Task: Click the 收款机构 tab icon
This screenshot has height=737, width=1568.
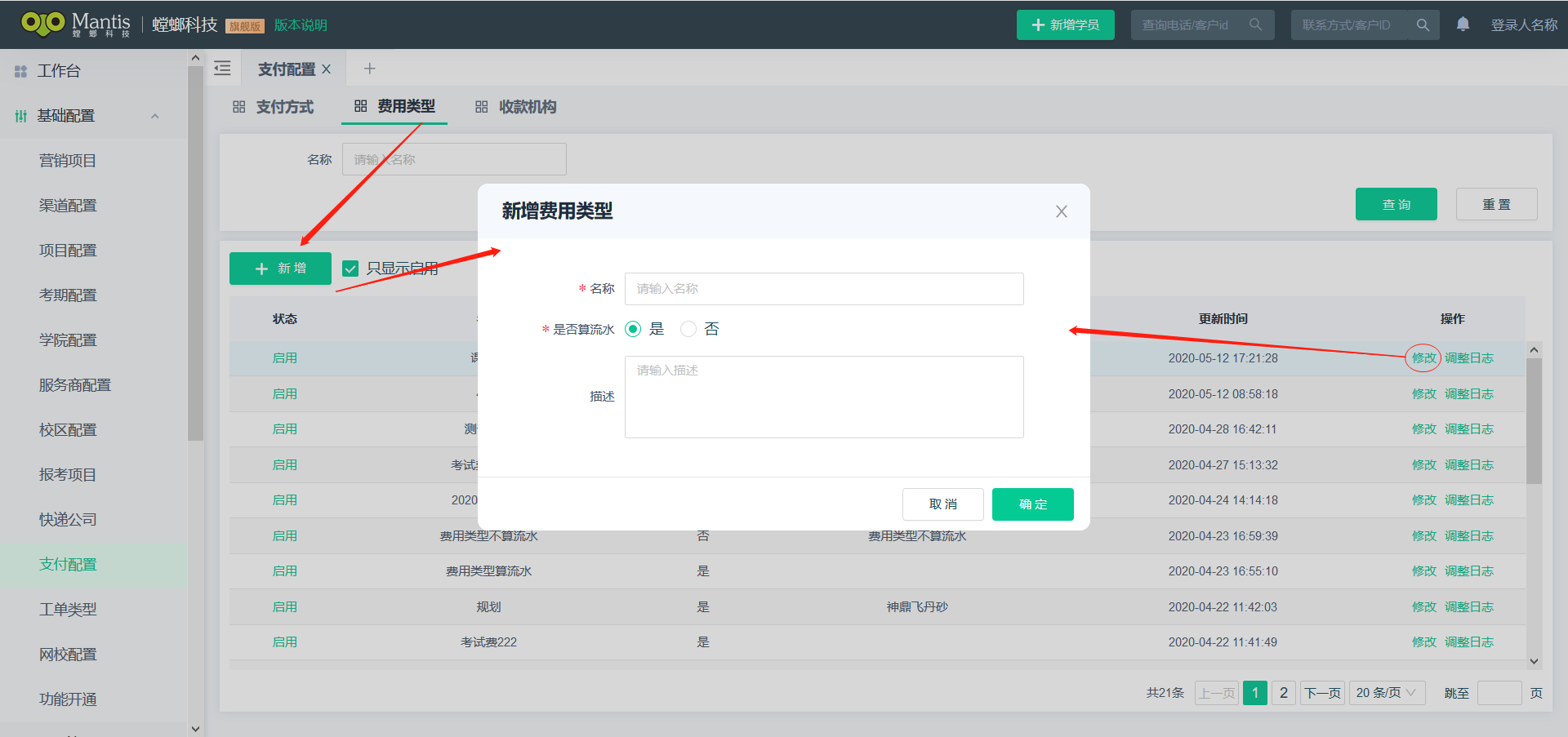Action: [481, 107]
